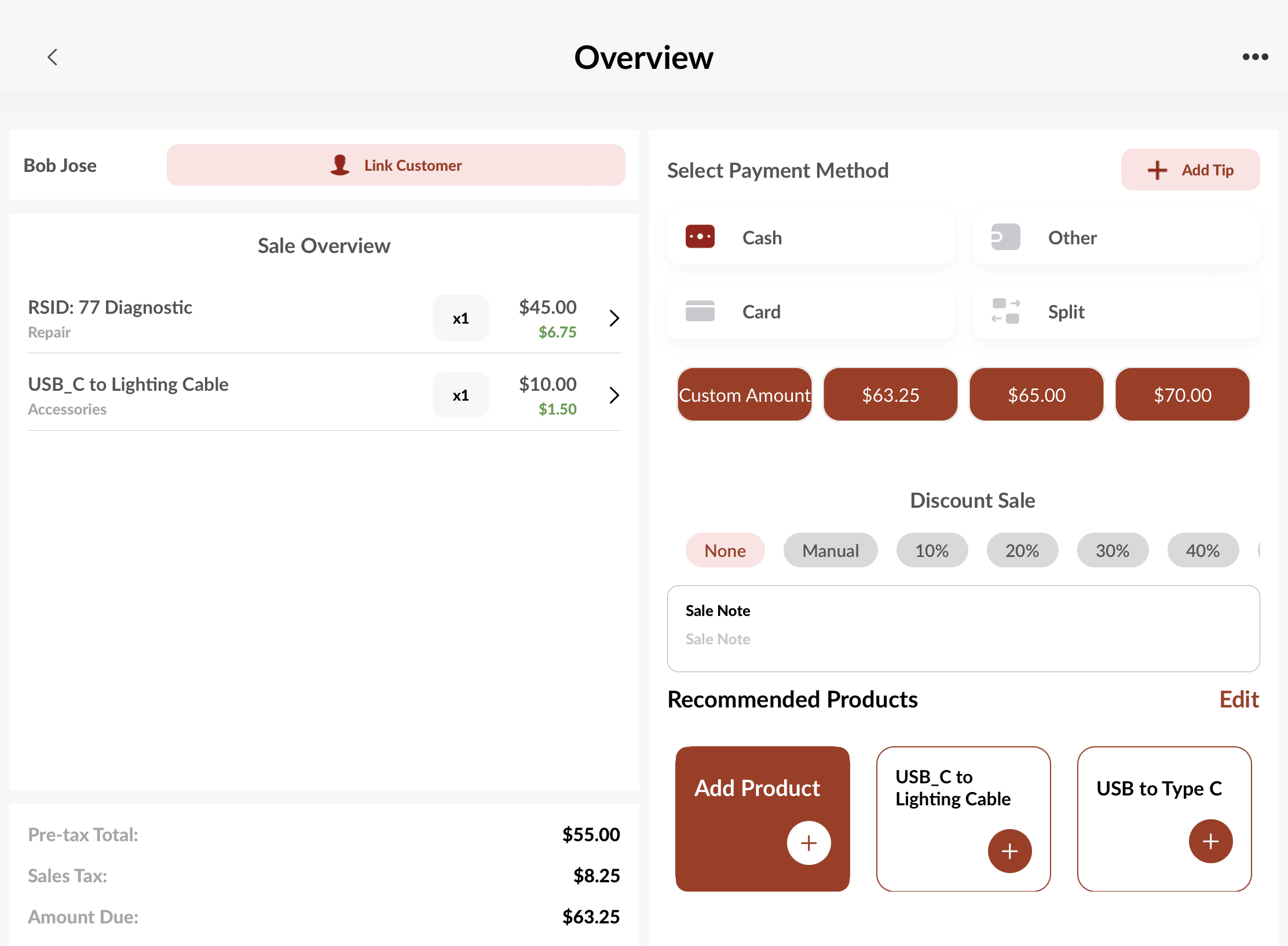1288x946 pixels.
Task: Click the plus icon on Add Product
Action: (808, 843)
